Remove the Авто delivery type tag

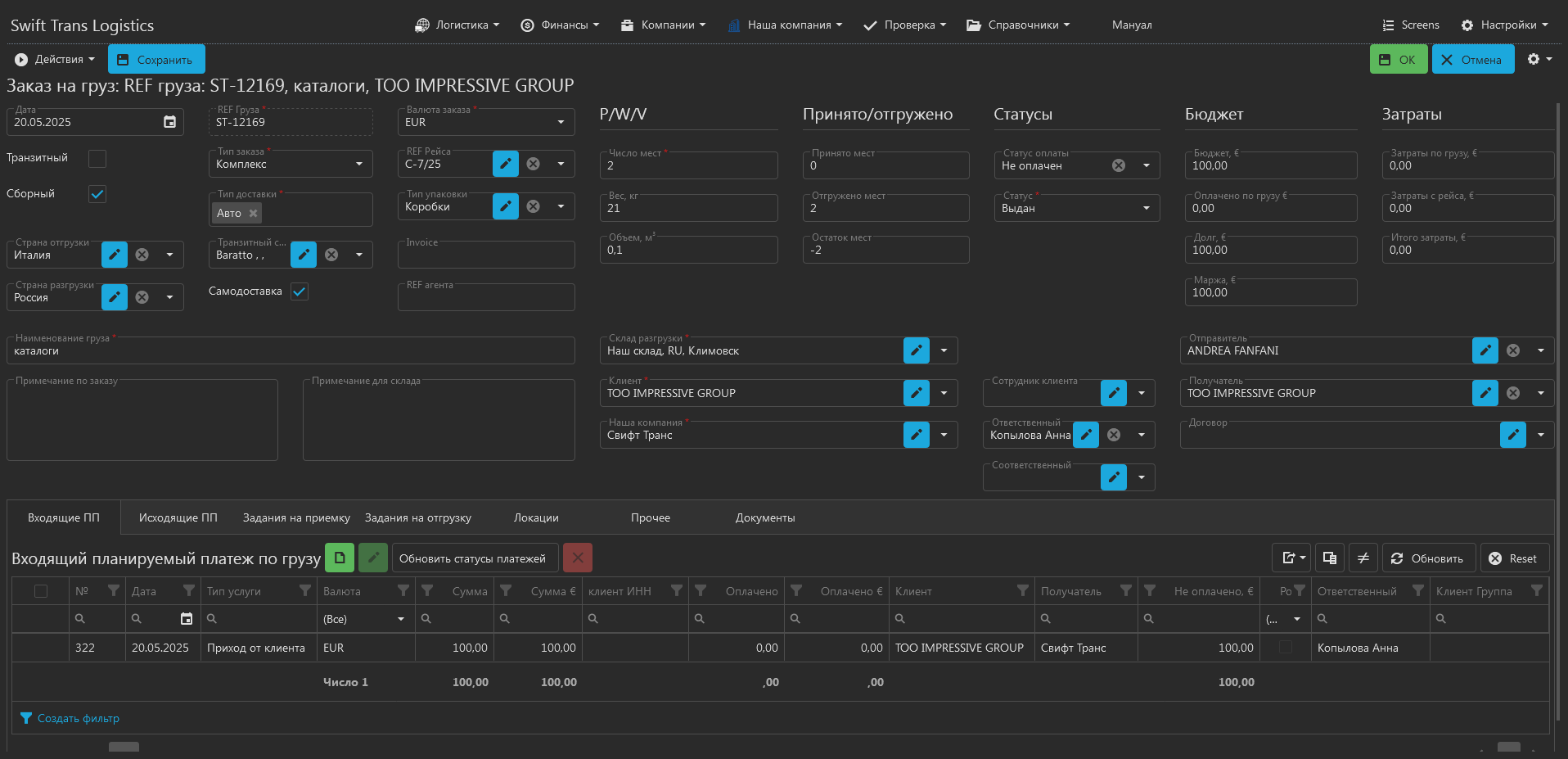(253, 213)
